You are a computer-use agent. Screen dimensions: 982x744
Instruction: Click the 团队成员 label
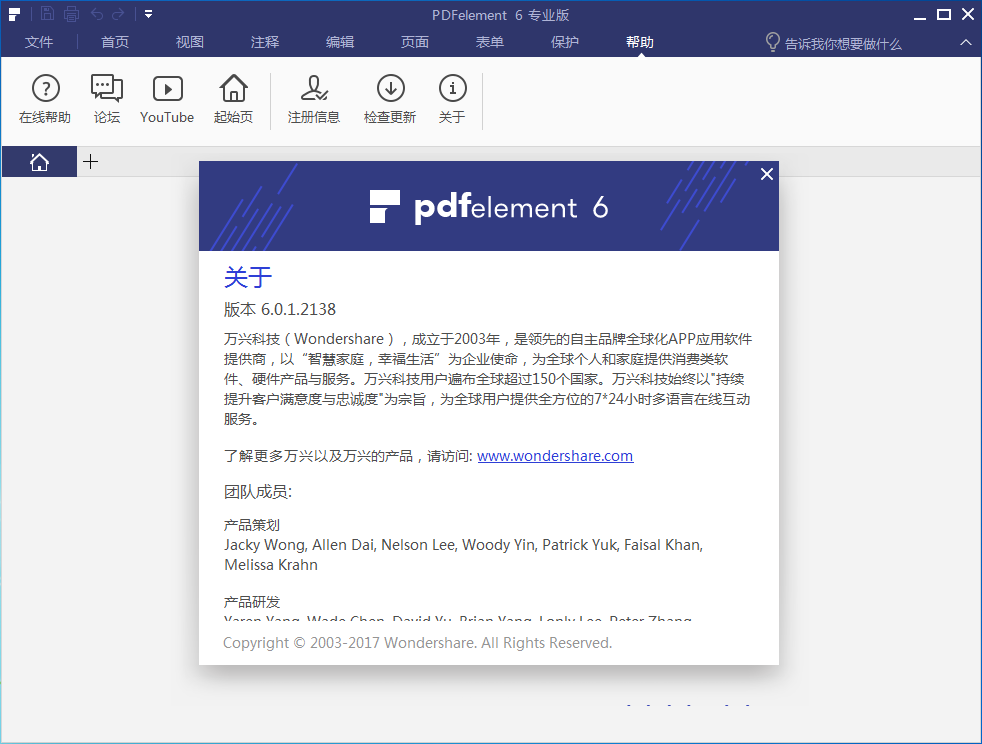[258, 492]
